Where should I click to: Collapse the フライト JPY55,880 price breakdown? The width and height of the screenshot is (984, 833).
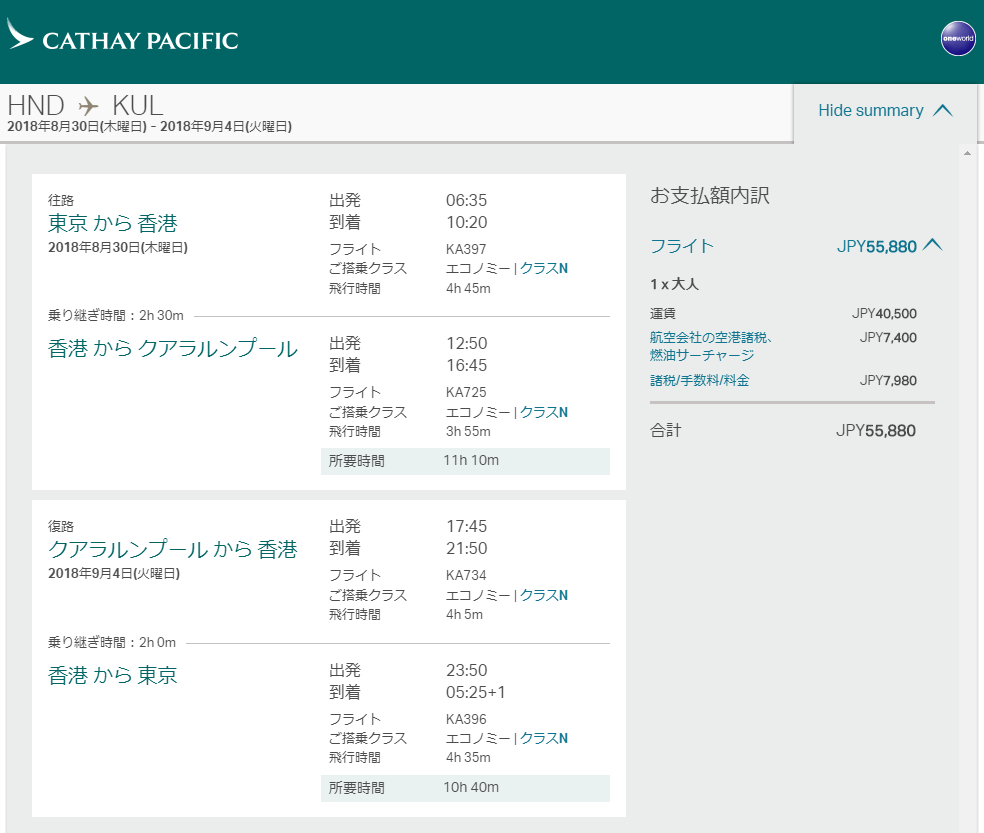click(933, 245)
